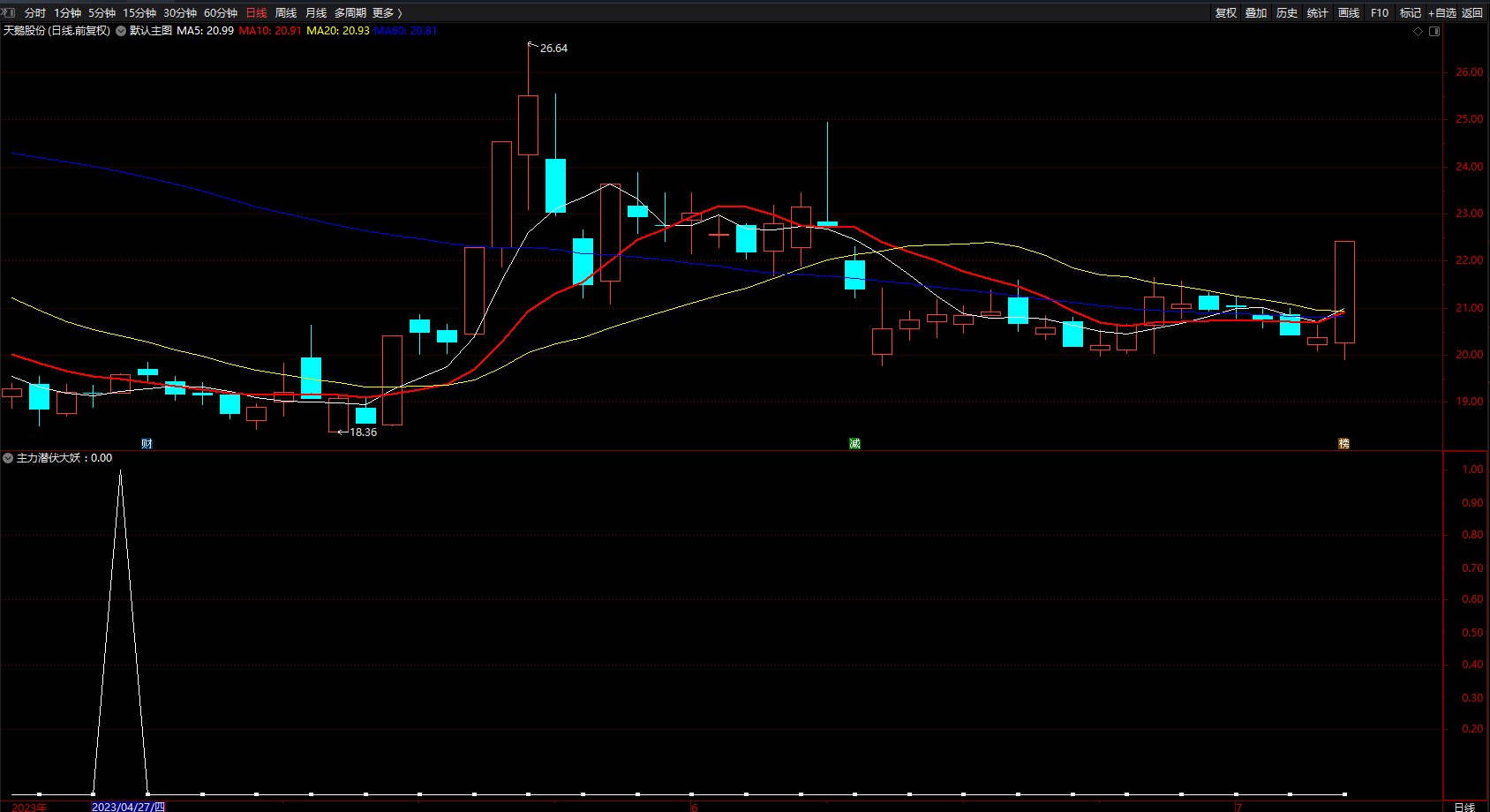Expand the 默认主图 indicator dropdown
Screen dimensions: 1490x812
[x=121, y=31]
